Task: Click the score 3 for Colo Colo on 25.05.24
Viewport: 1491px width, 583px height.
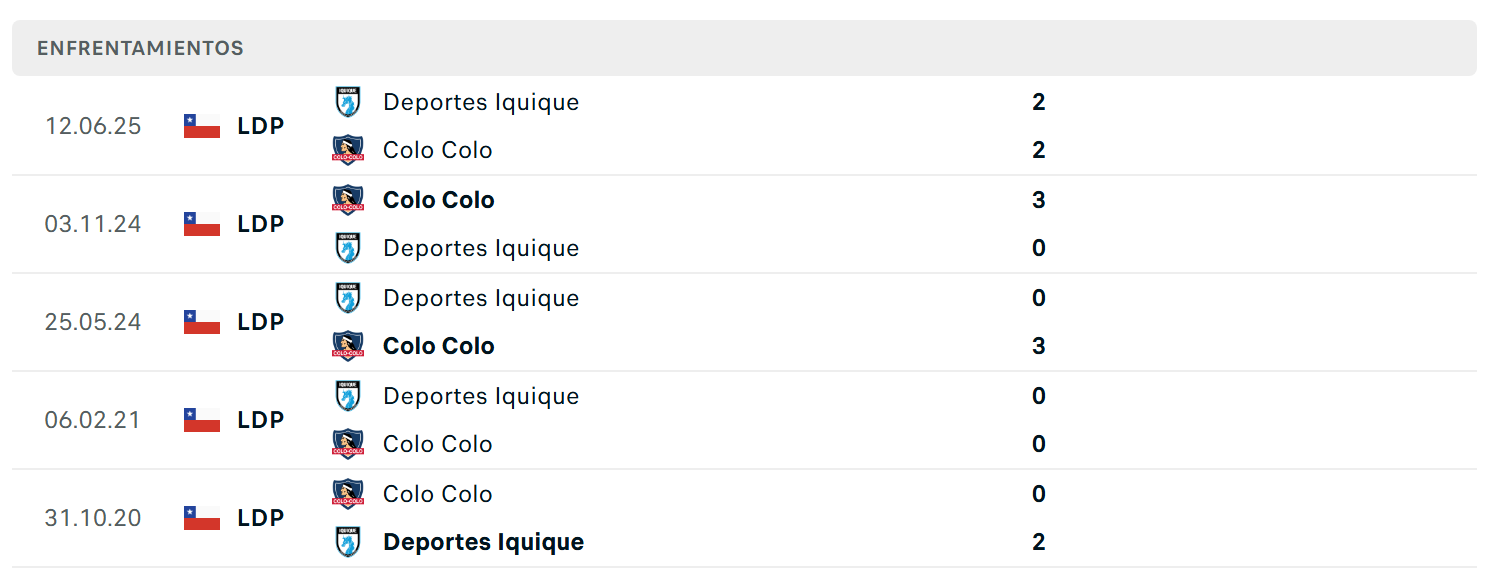Action: pyautogui.click(x=1039, y=346)
